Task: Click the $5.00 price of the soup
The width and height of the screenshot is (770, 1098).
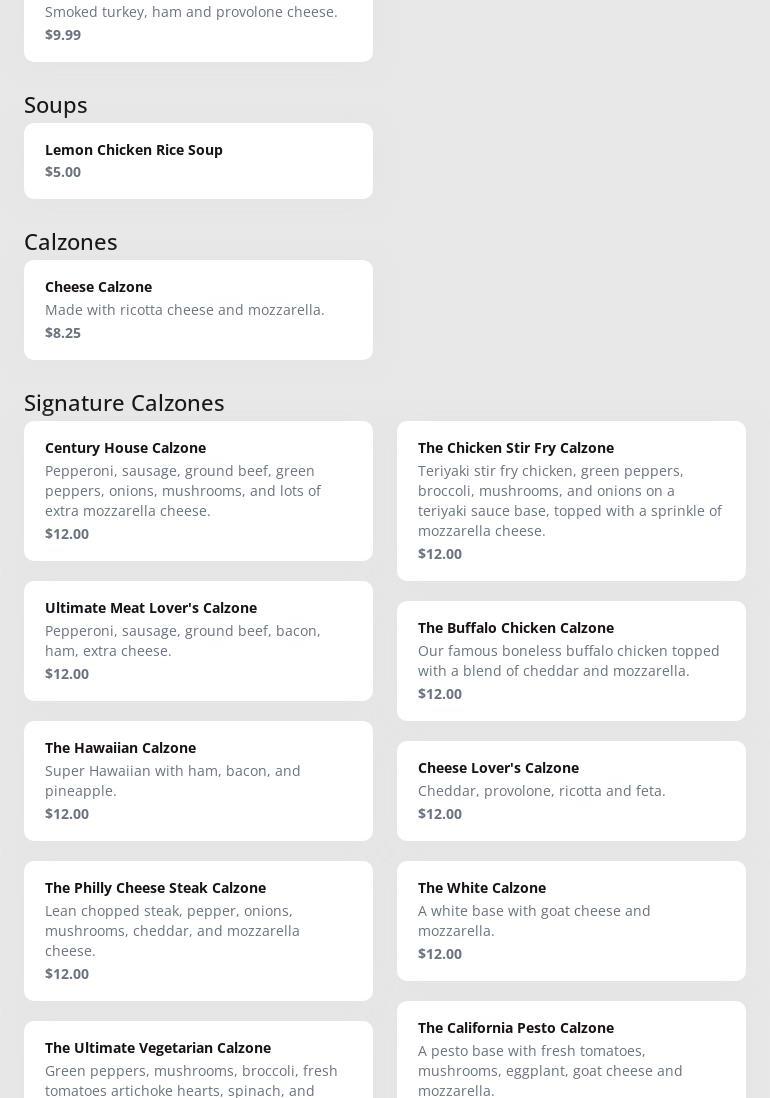Action: tap(63, 172)
